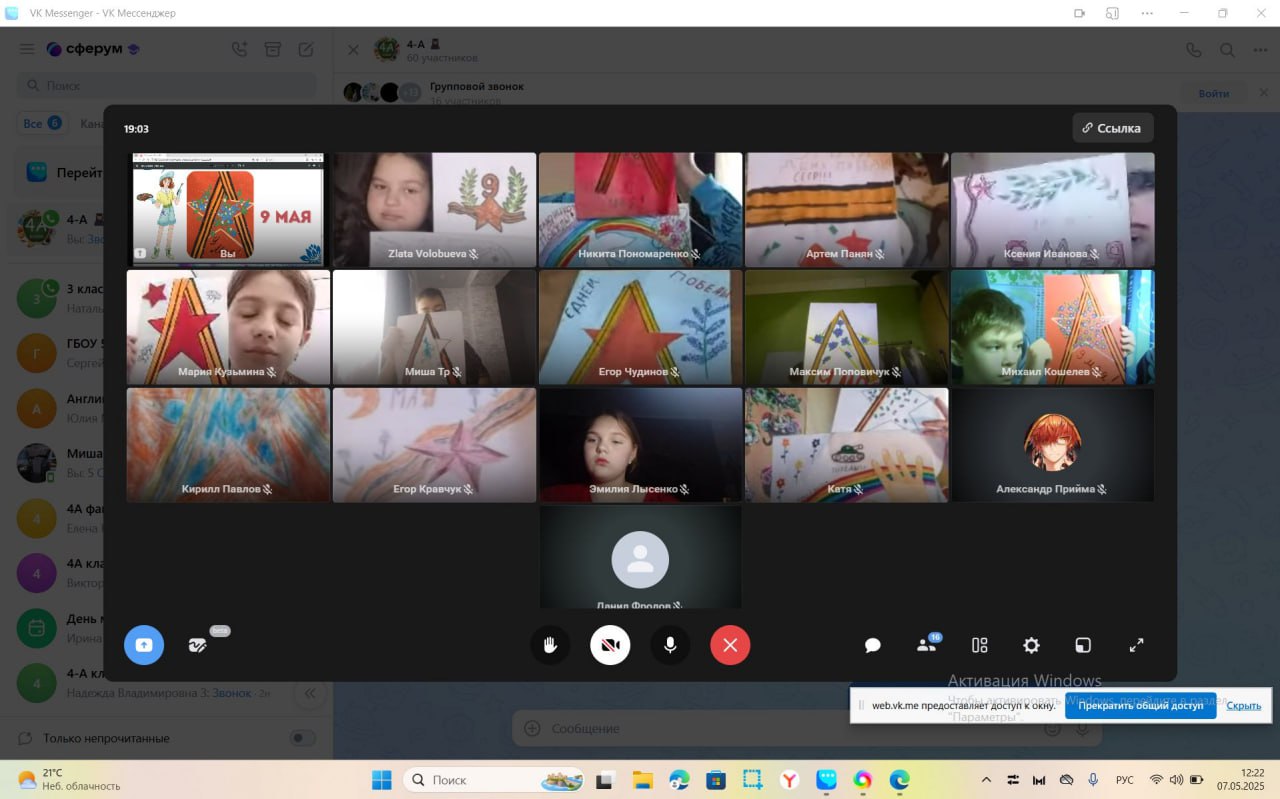Open Yandex Browser from taskbar
The image size is (1280, 799).
(x=789, y=779)
